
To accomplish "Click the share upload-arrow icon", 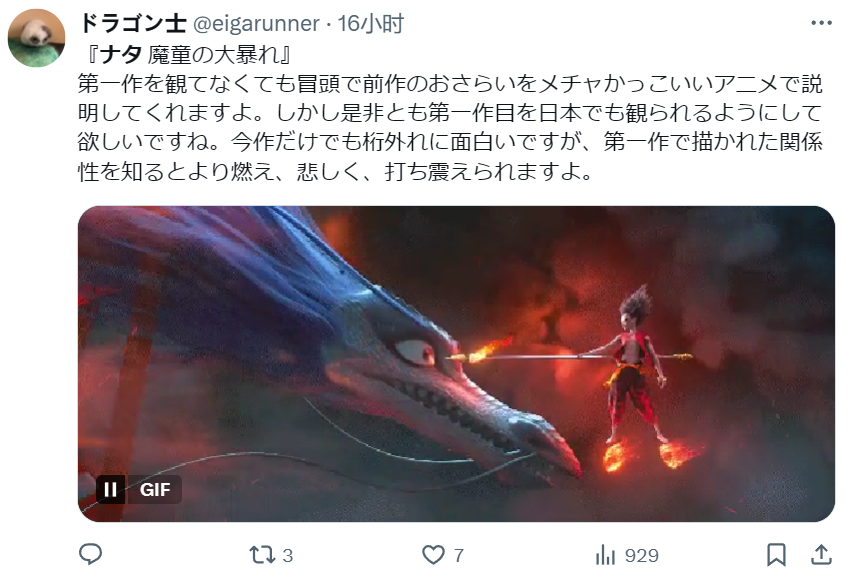I will tap(820, 555).
